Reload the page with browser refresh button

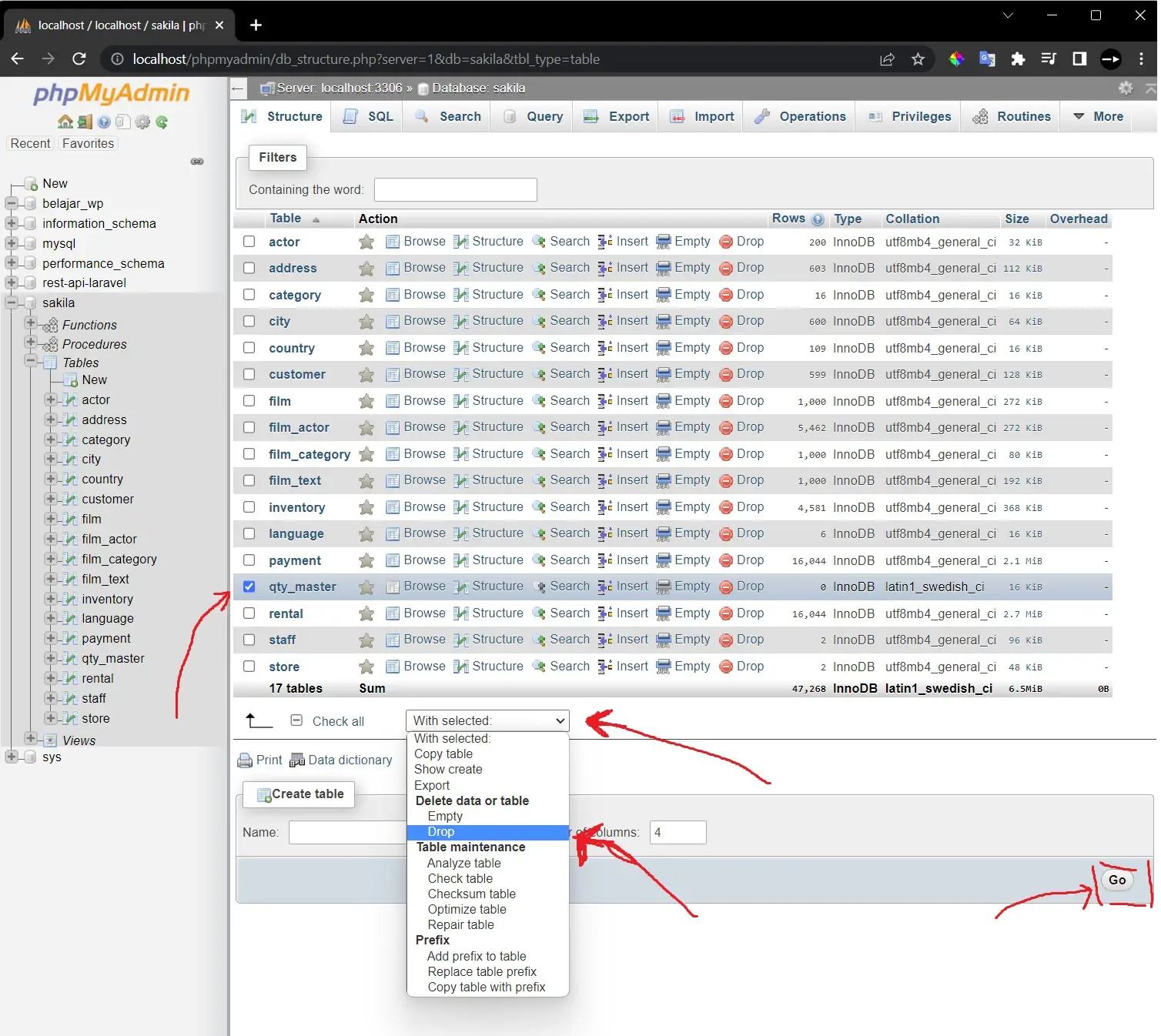(x=79, y=59)
